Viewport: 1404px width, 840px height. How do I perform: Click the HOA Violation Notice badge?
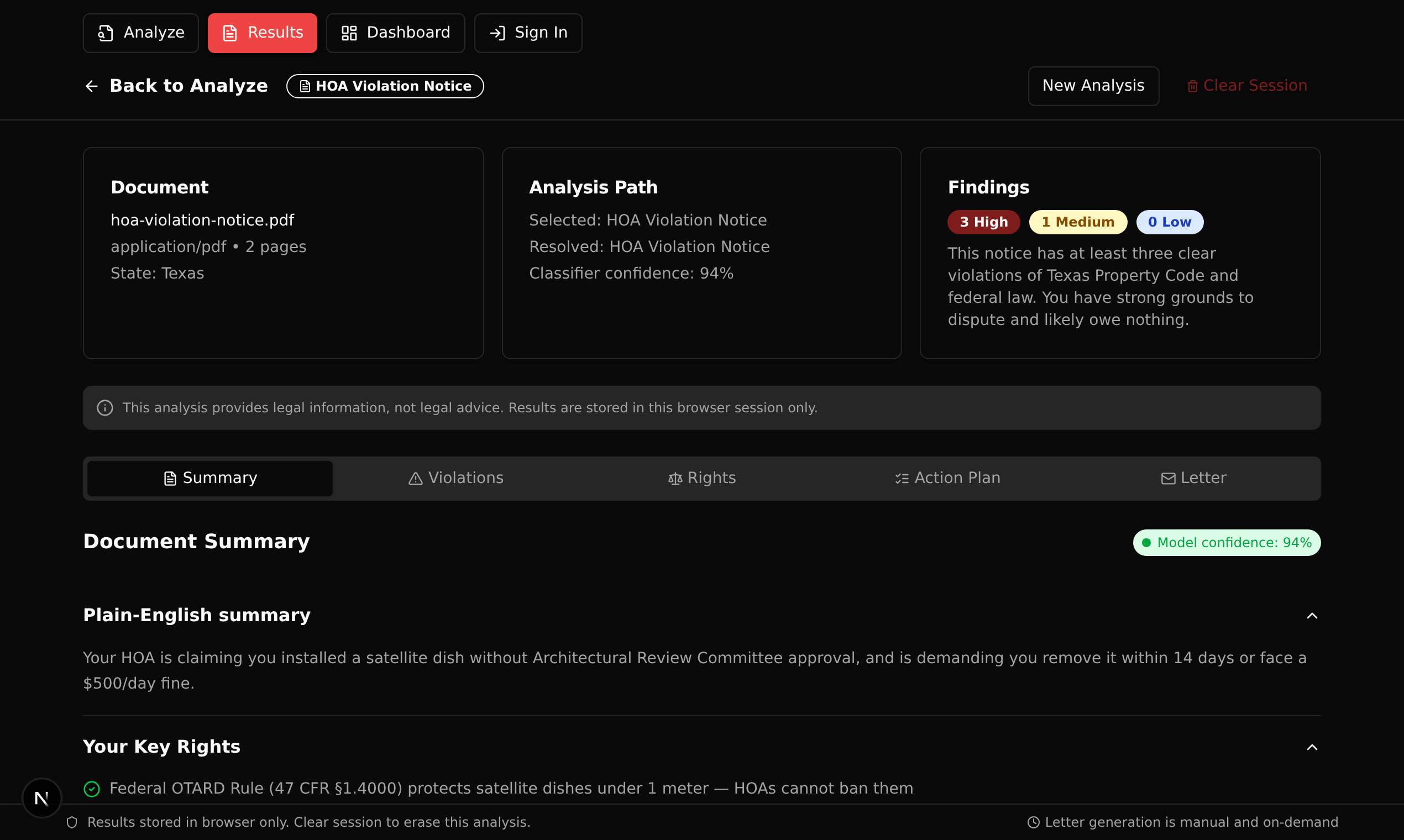(x=385, y=86)
